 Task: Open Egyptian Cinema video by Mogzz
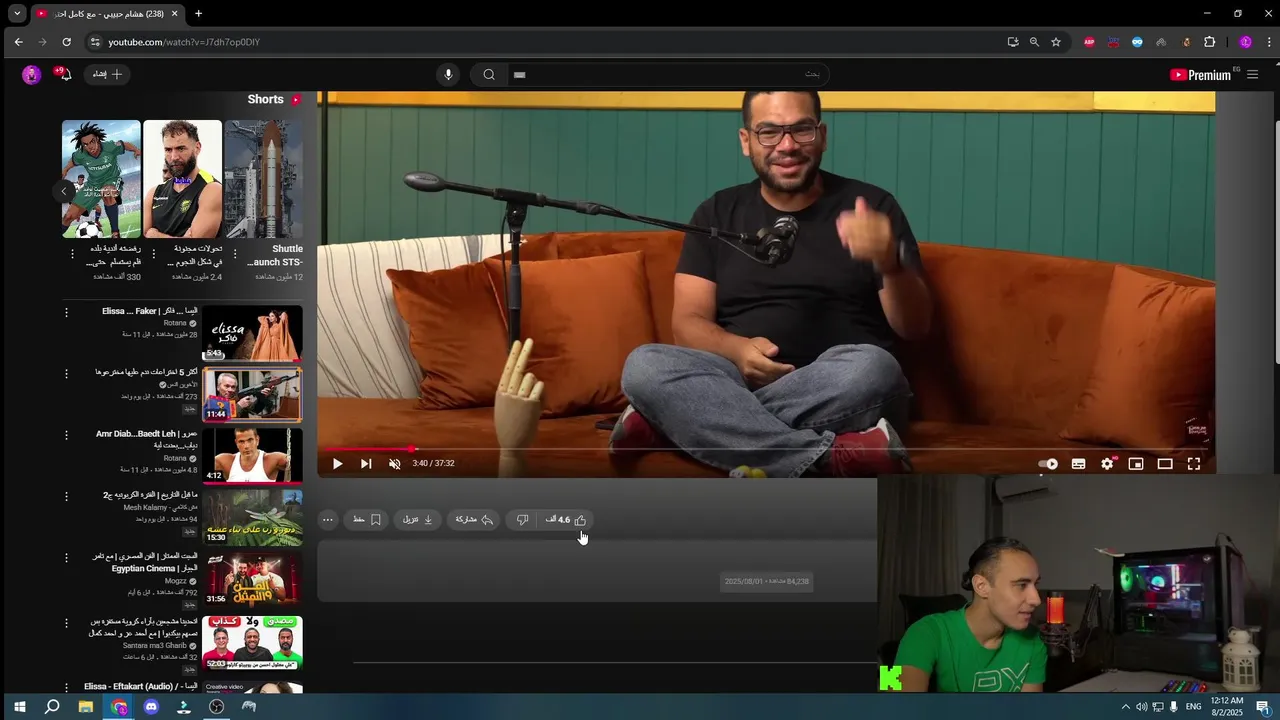[x=252, y=579]
